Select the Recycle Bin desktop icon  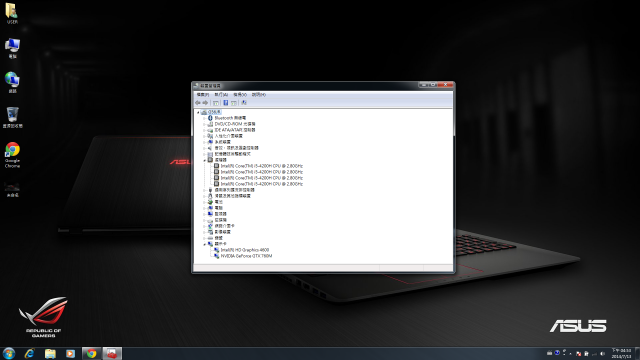(12, 118)
